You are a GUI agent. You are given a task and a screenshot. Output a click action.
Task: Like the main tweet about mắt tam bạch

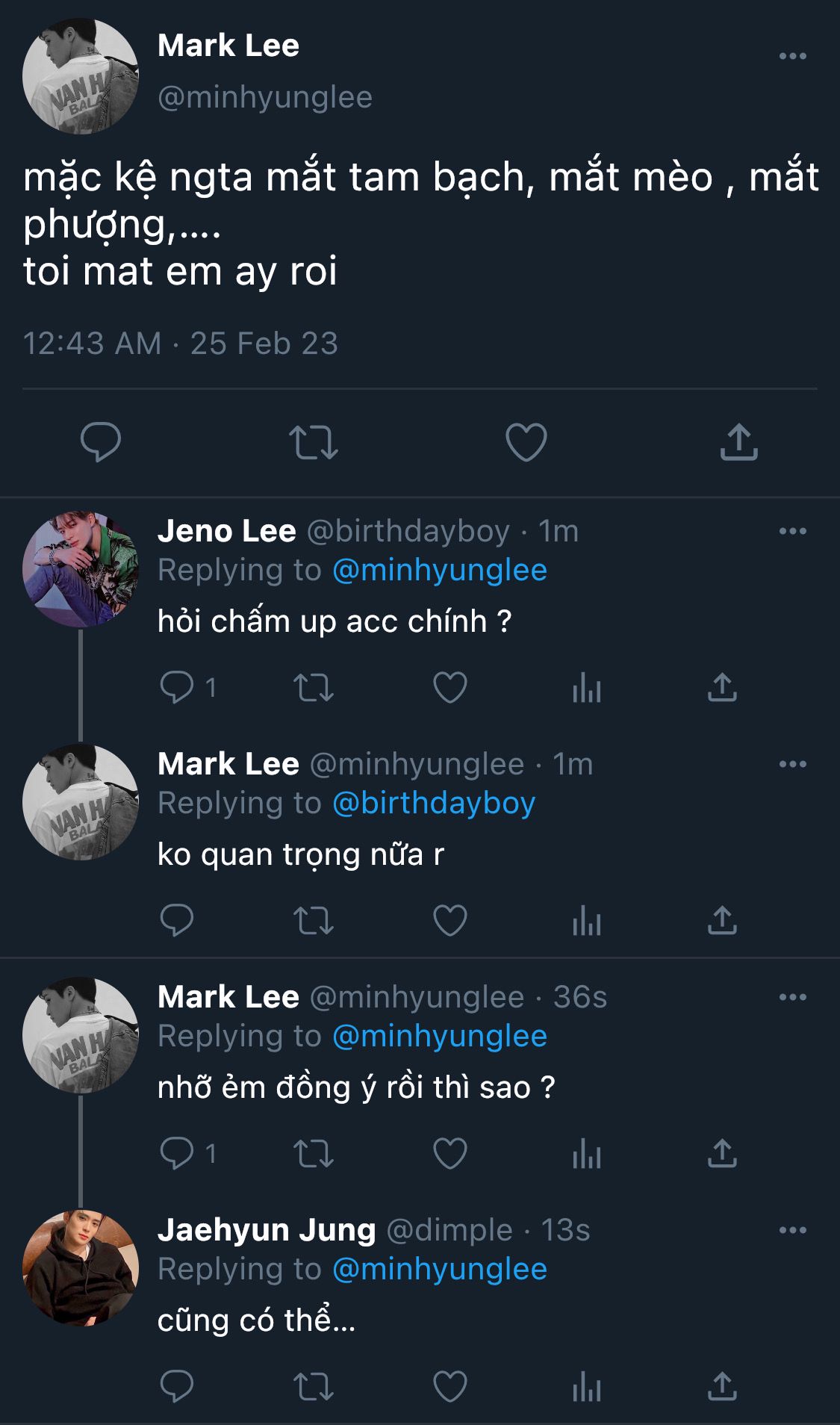coord(526,441)
